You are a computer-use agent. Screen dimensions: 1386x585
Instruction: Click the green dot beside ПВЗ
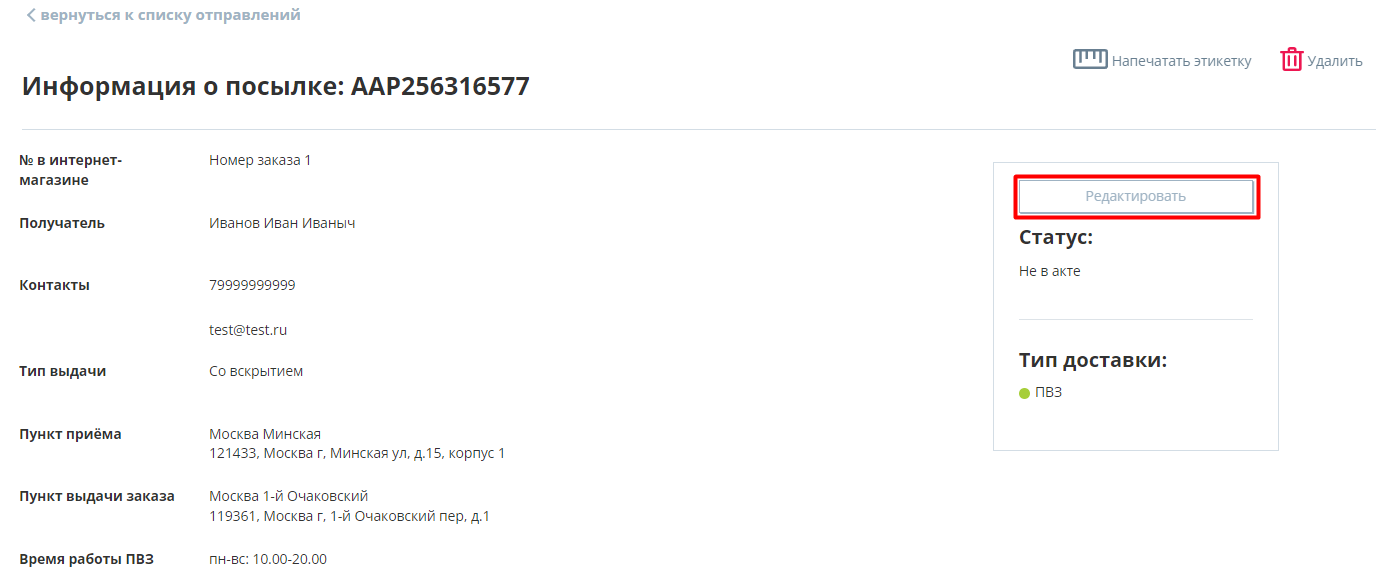coord(1024,393)
